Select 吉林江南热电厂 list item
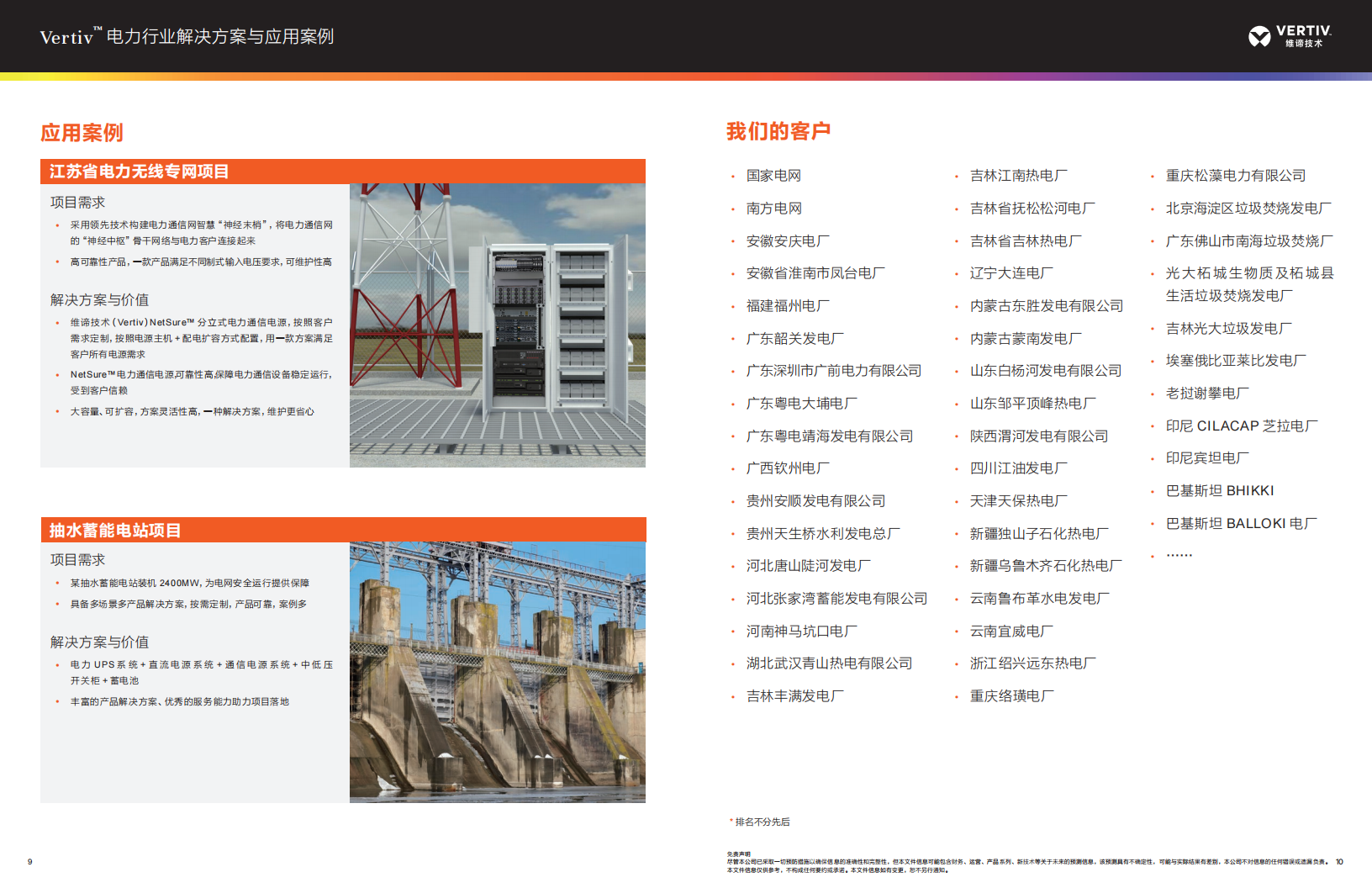This screenshot has height=888, width=1372. 1018,176
